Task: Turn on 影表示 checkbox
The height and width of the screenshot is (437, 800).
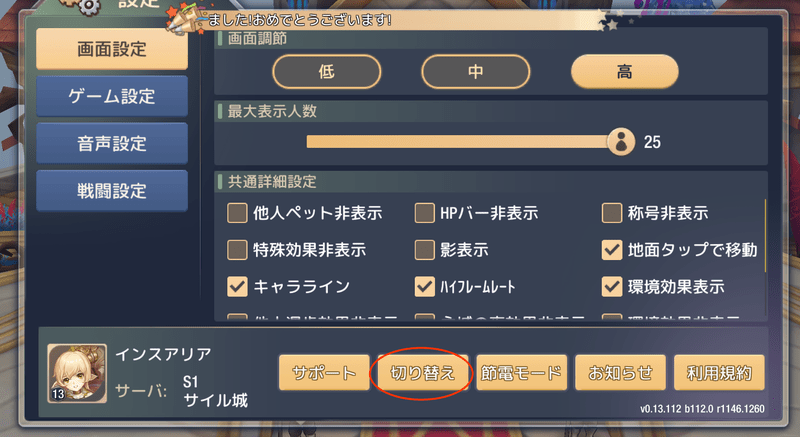Action: [424, 250]
